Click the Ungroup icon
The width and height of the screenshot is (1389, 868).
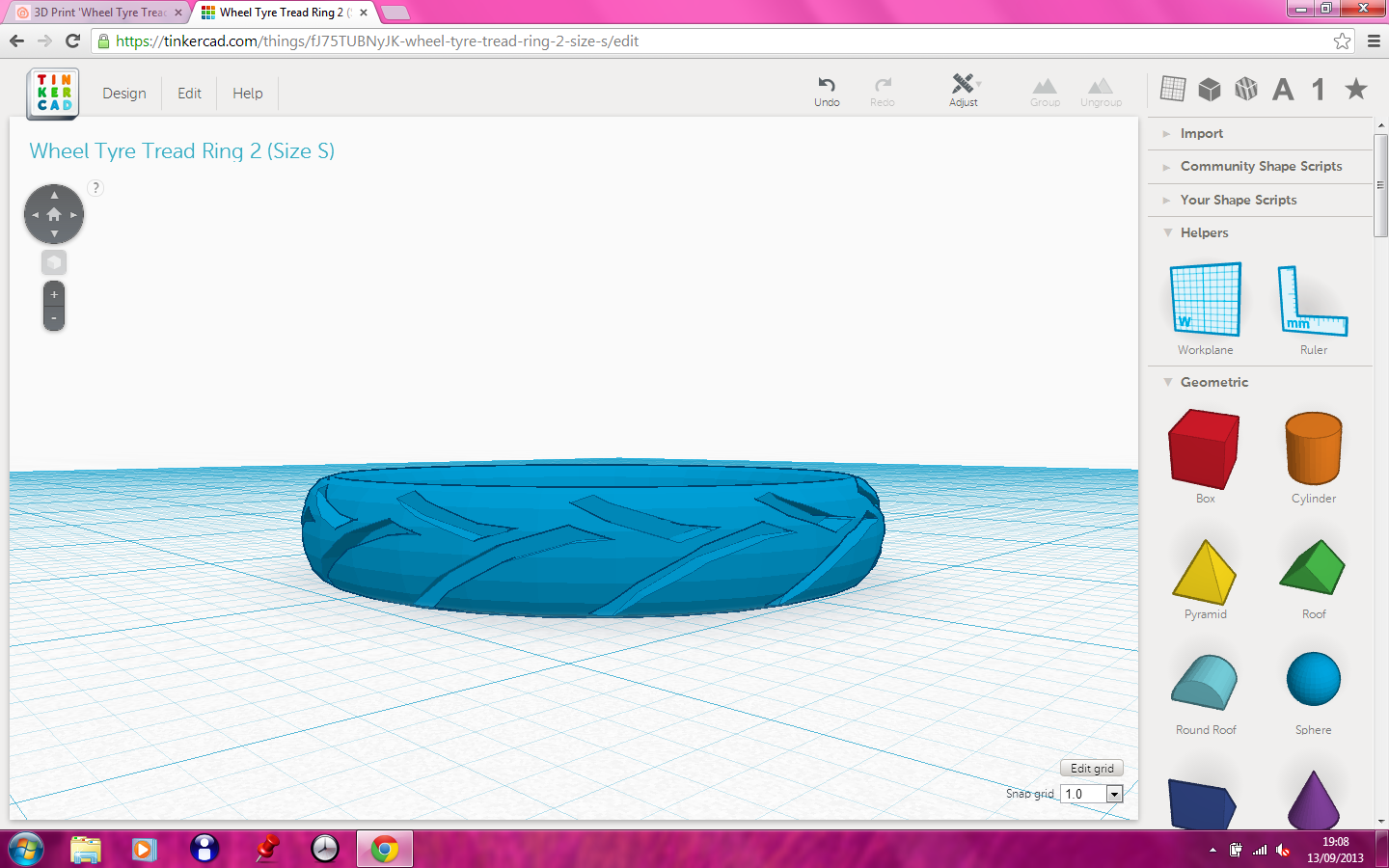click(1101, 86)
